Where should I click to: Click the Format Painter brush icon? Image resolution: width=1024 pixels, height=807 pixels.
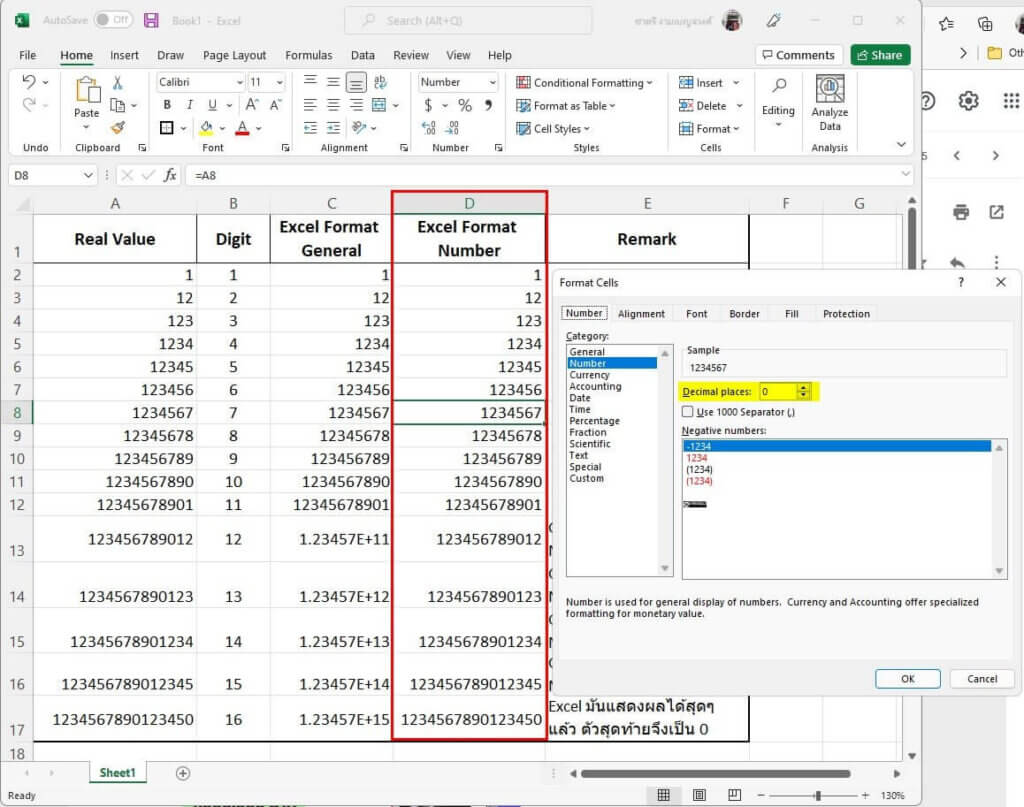click(118, 127)
